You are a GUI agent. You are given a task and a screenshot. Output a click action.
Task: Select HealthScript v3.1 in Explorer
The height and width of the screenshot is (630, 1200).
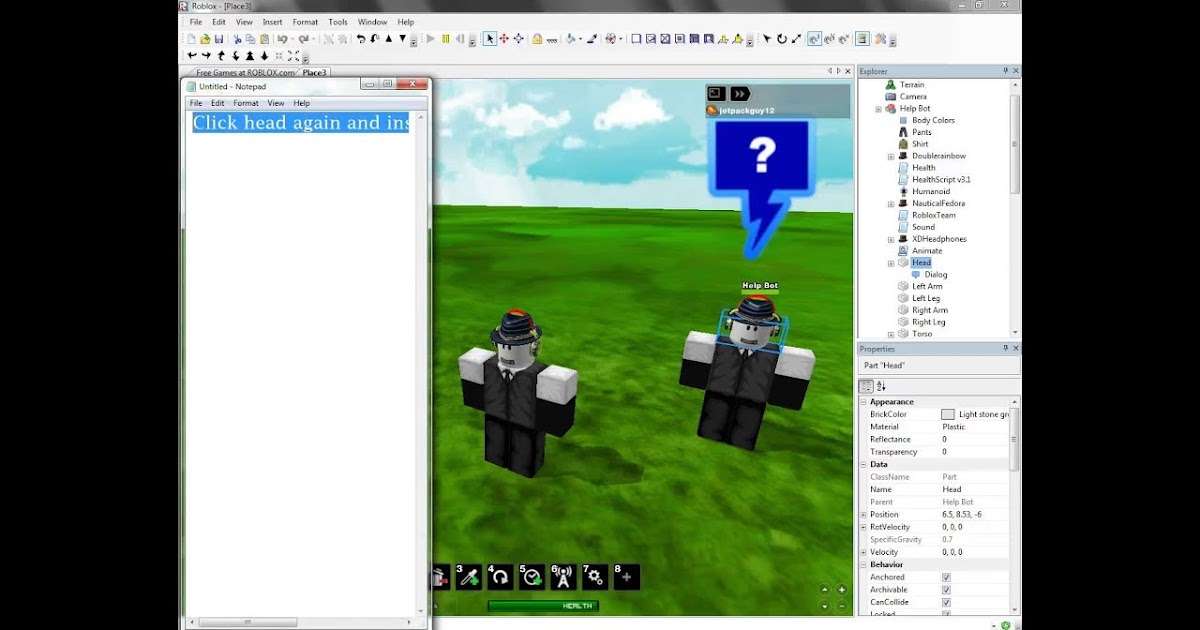tap(941, 179)
